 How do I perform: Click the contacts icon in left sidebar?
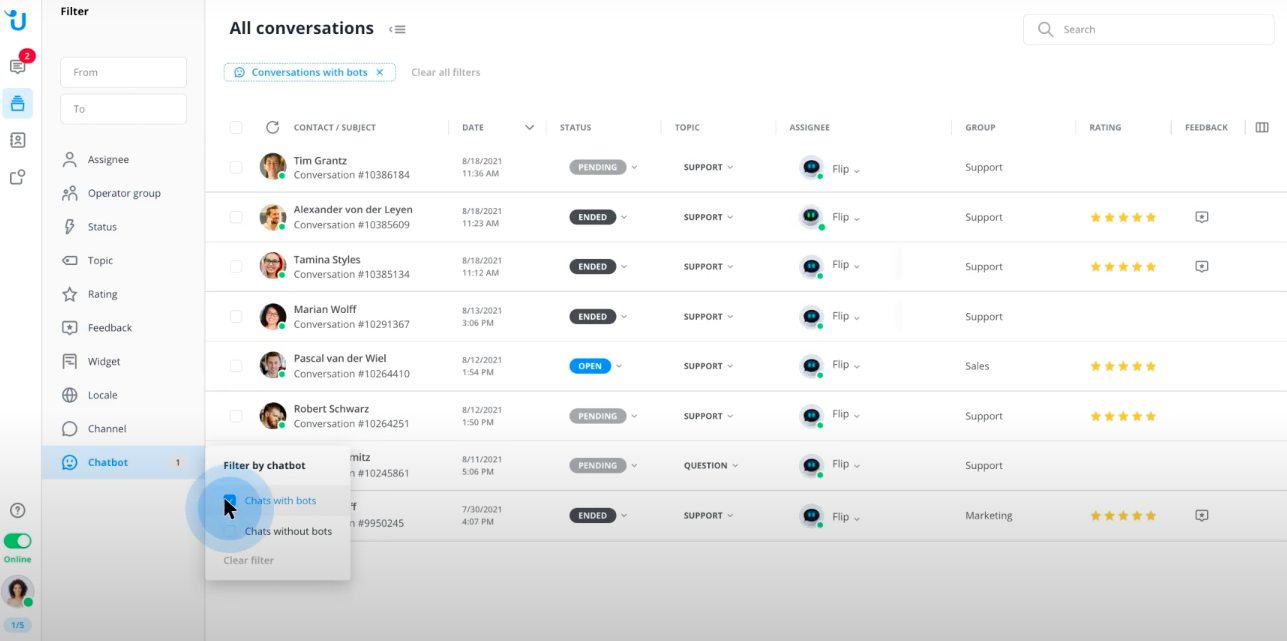pos(17,140)
